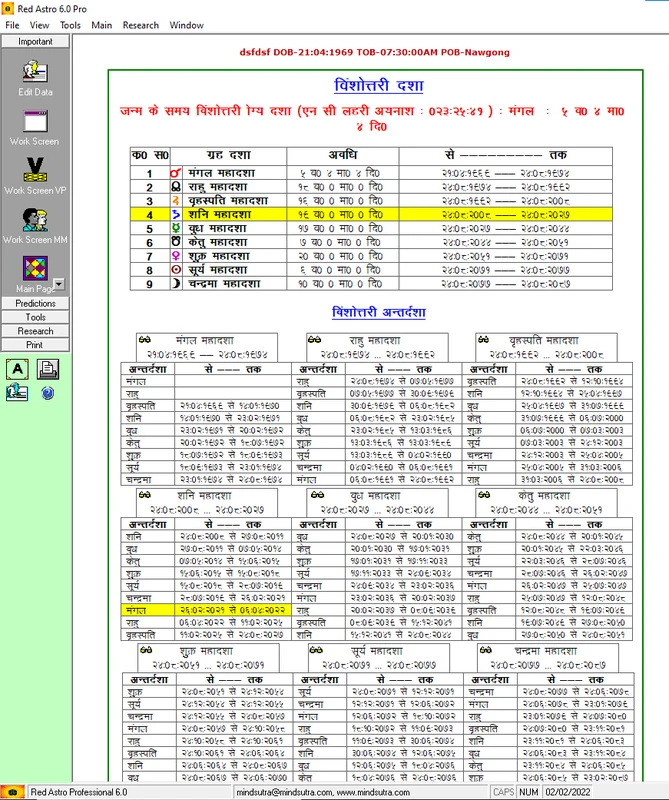Screen dimensions: 669x800
Task: Open the Window menu
Action: pyautogui.click(x=186, y=25)
